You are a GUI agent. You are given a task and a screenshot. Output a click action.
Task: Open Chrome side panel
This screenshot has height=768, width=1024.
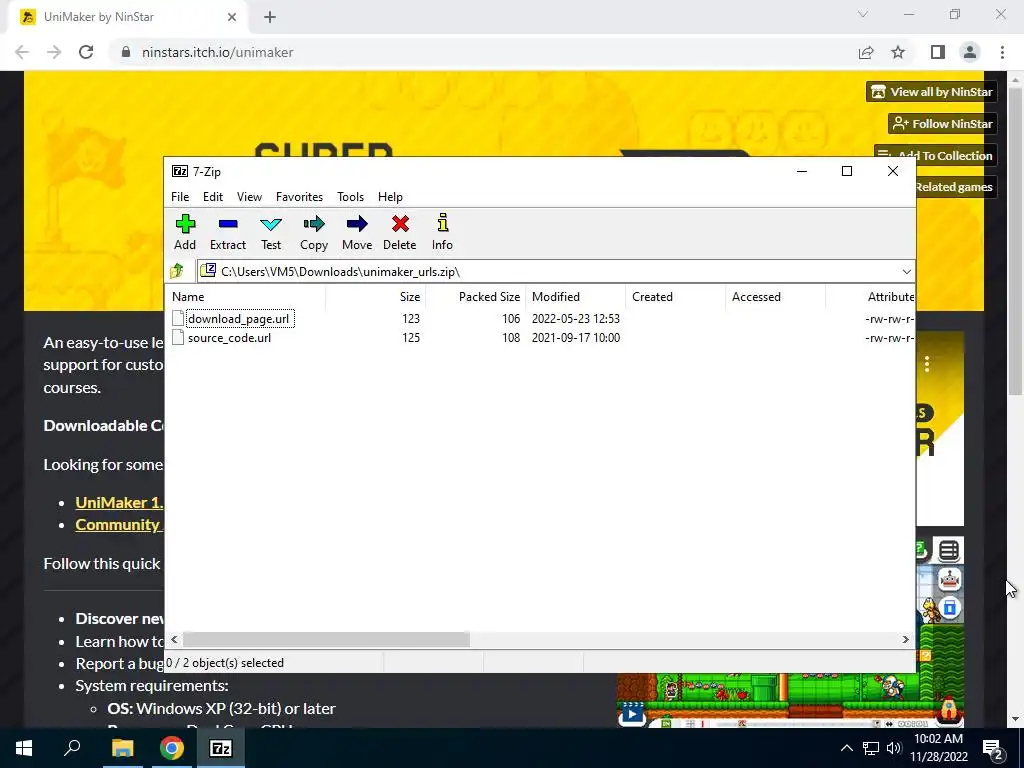tap(938, 52)
